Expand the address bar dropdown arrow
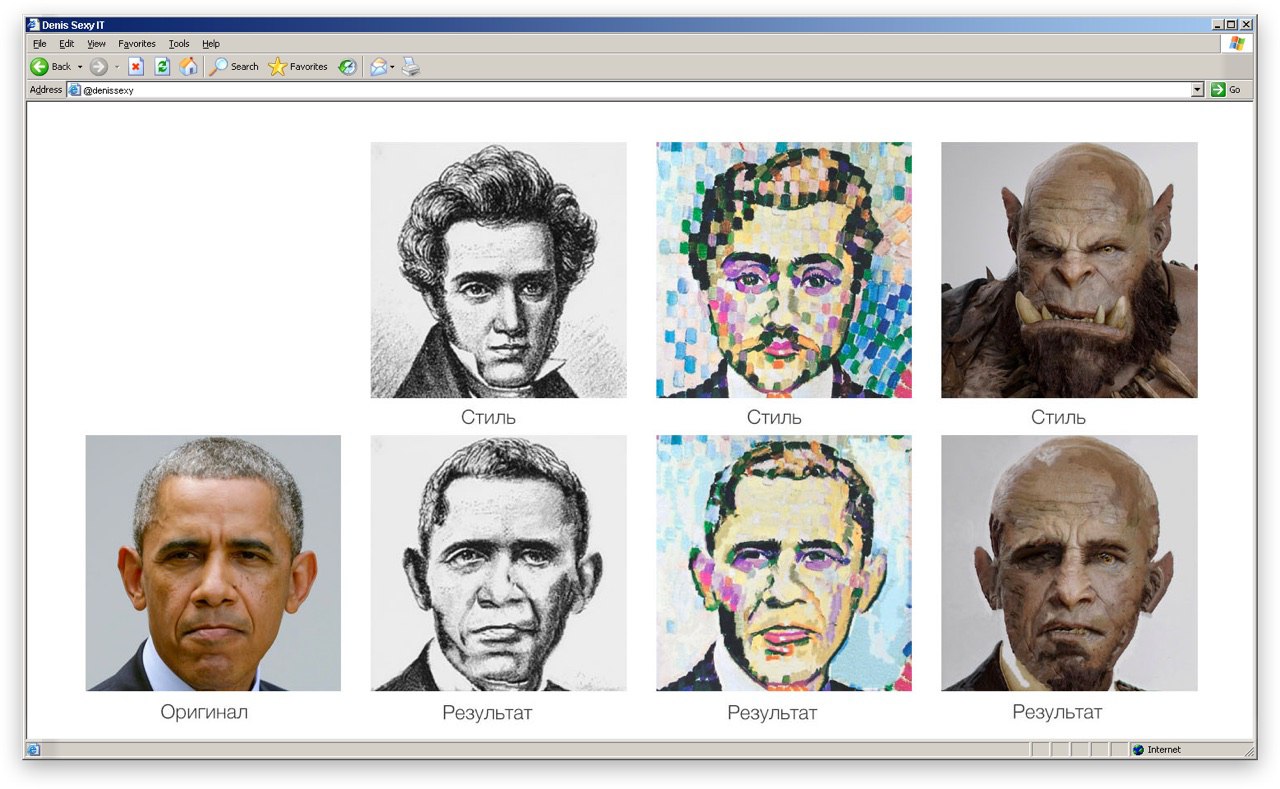Image resolution: width=1280 pixels, height=789 pixels. click(x=1197, y=90)
